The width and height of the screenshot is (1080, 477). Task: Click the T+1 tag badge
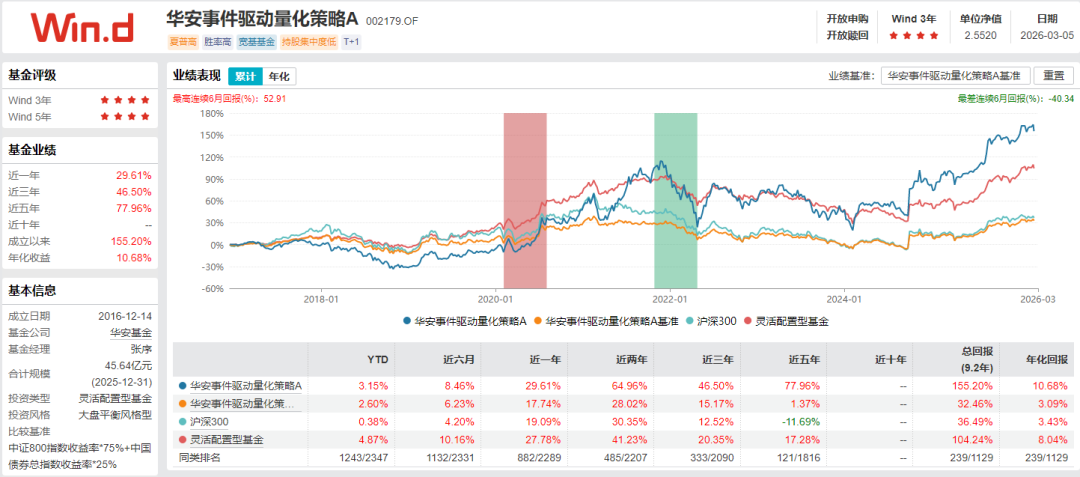click(x=352, y=42)
